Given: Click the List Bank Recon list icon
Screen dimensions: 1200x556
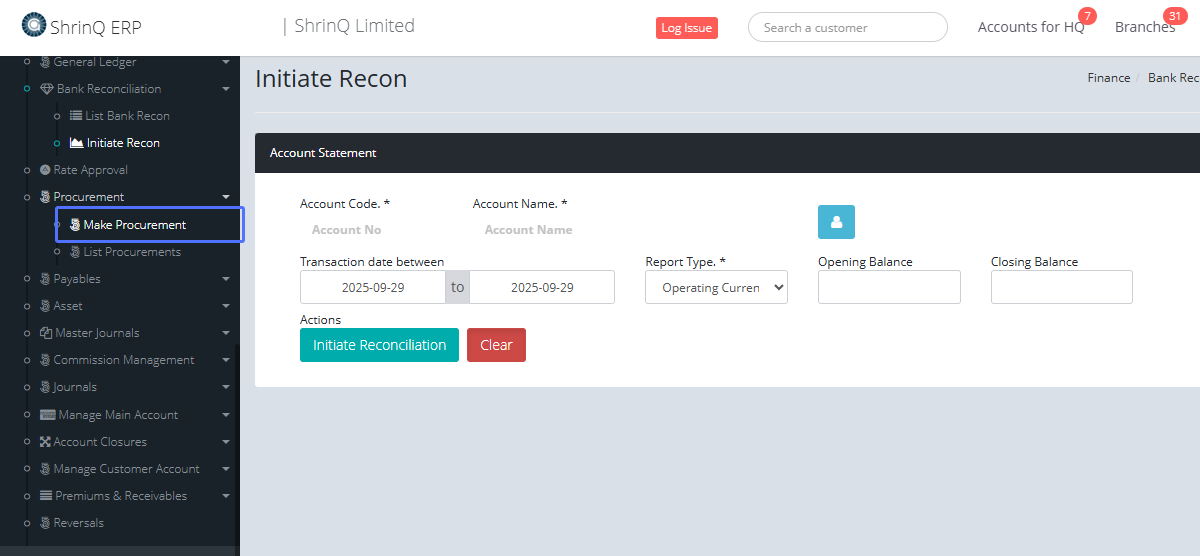Looking at the screenshot, I should coord(75,116).
